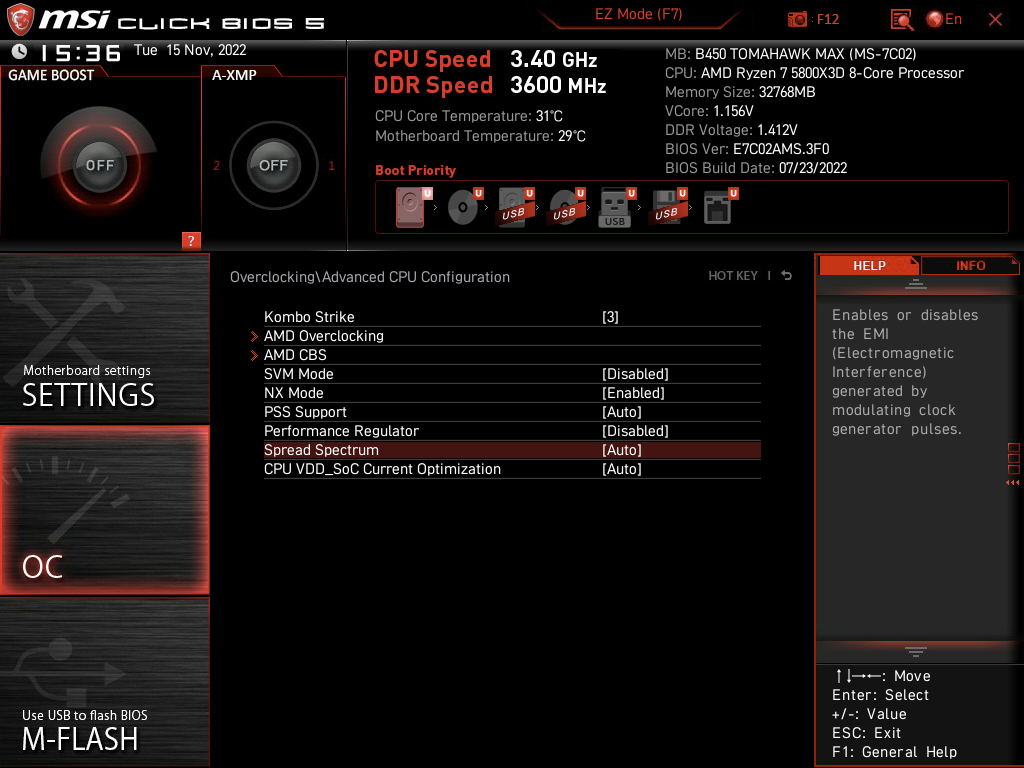This screenshot has height=768, width=1024.
Task: Toggle the GAME BOOST knob
Action: [99, 165]
